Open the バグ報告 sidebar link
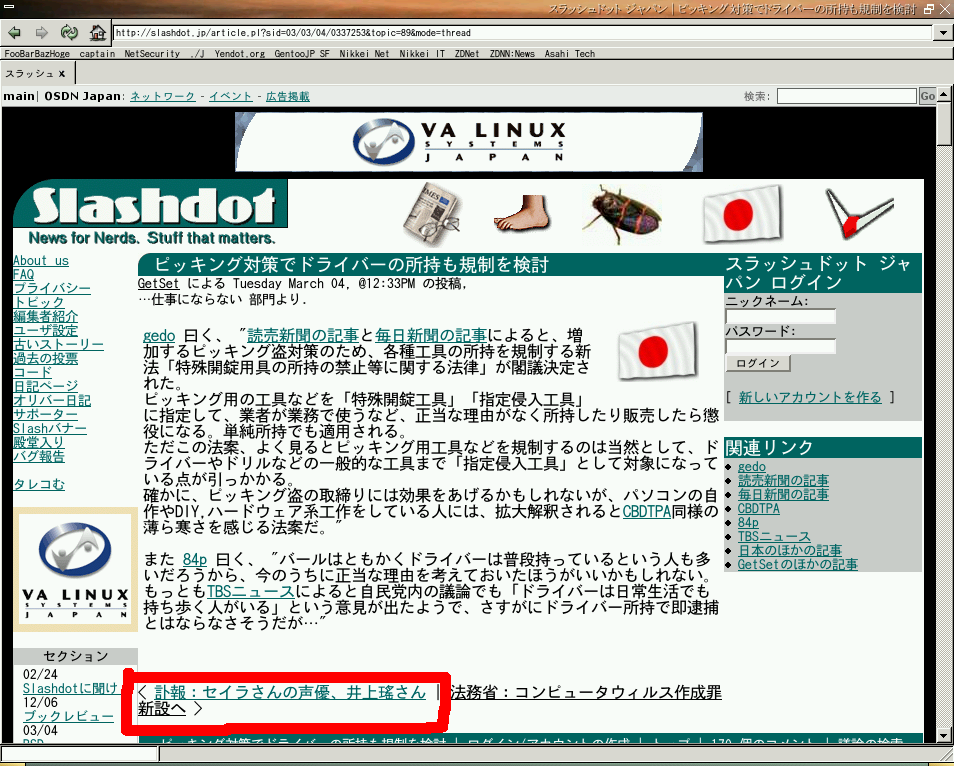 (x=39, y=456)
